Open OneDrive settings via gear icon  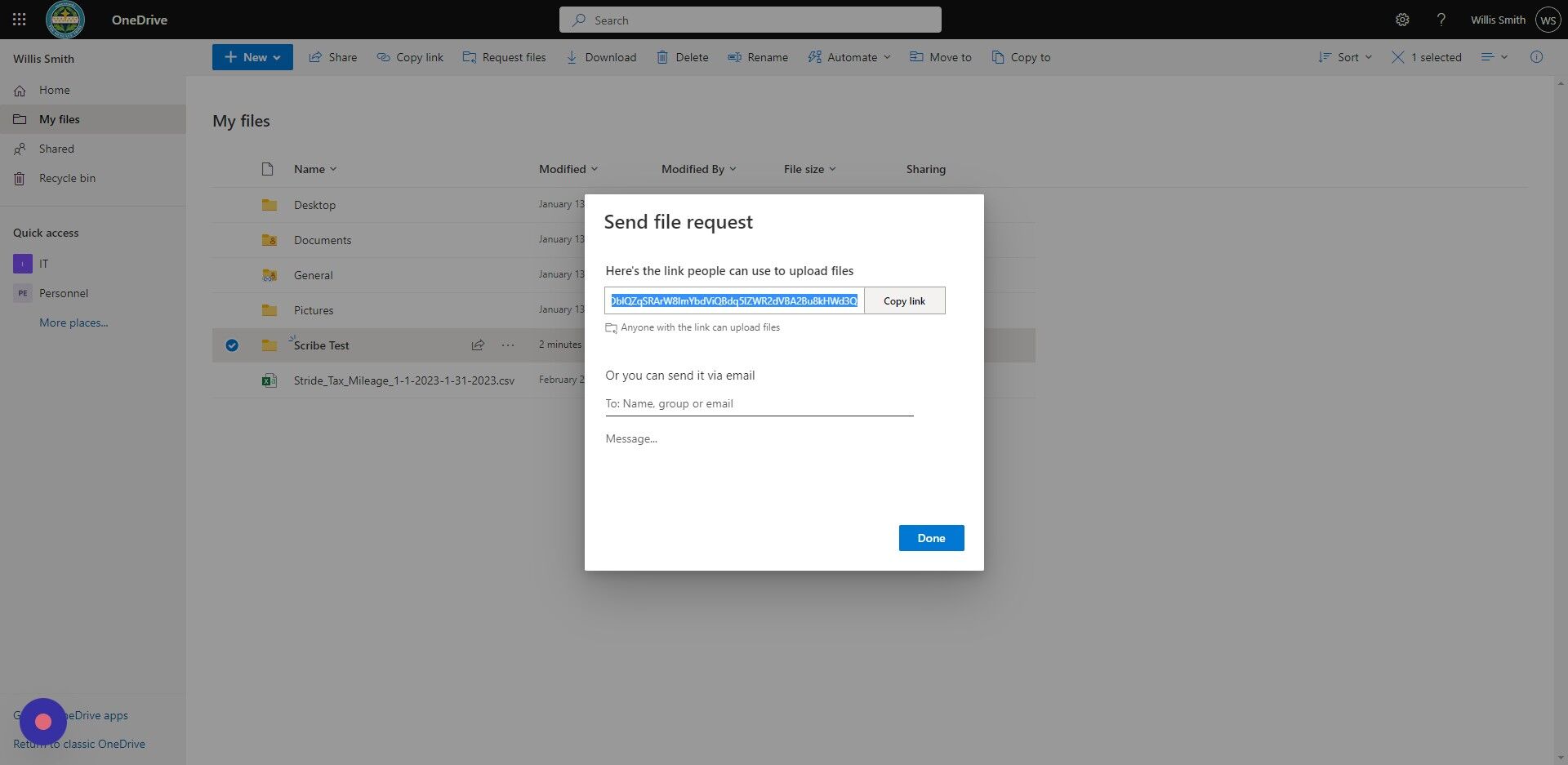tap(1402, 19)
